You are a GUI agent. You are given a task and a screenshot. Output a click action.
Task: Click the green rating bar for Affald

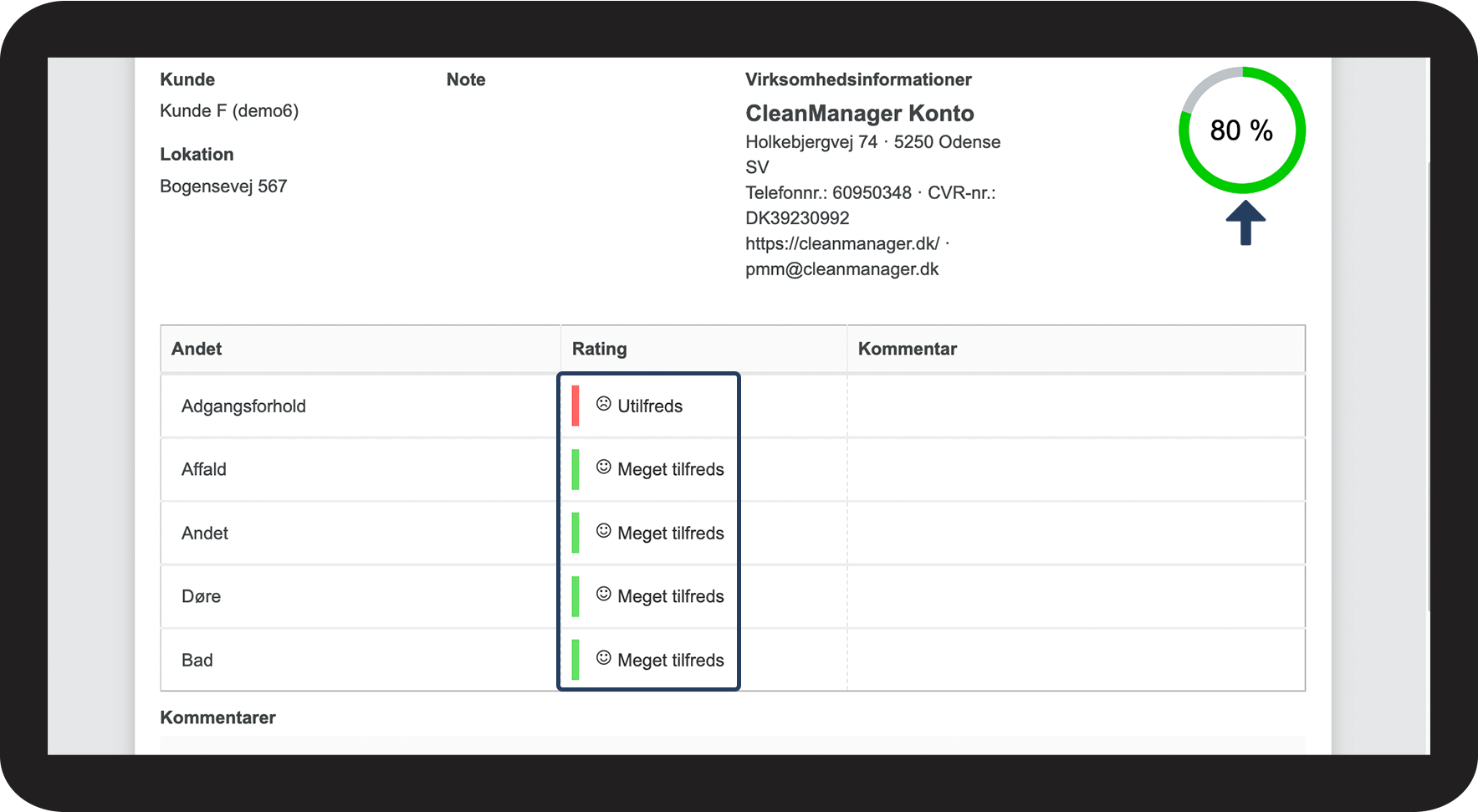click(575, 469)
